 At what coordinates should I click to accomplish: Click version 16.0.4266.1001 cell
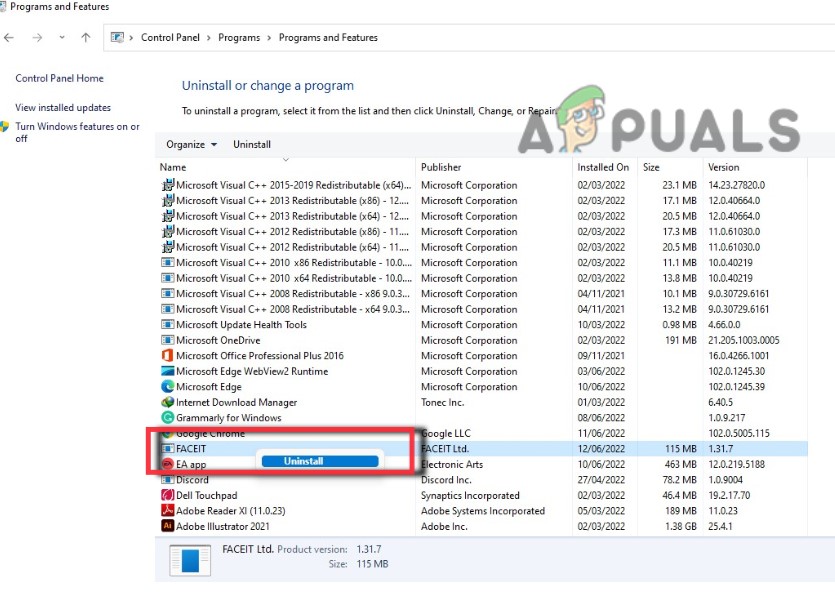739,356
